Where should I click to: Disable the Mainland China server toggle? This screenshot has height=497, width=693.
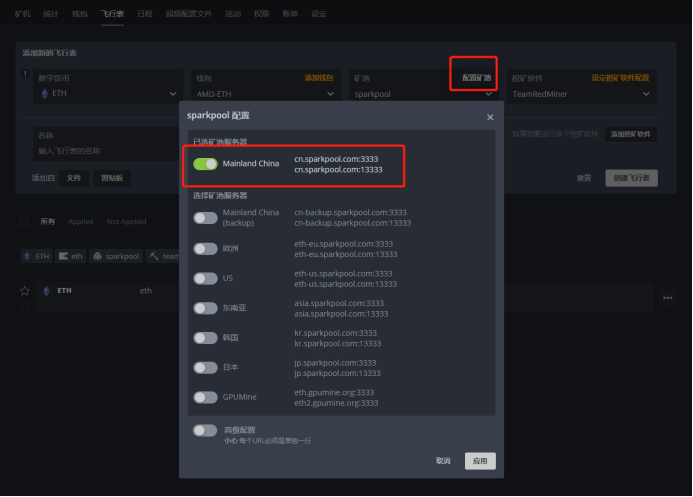pyautogui.click(x=205, y=163)
